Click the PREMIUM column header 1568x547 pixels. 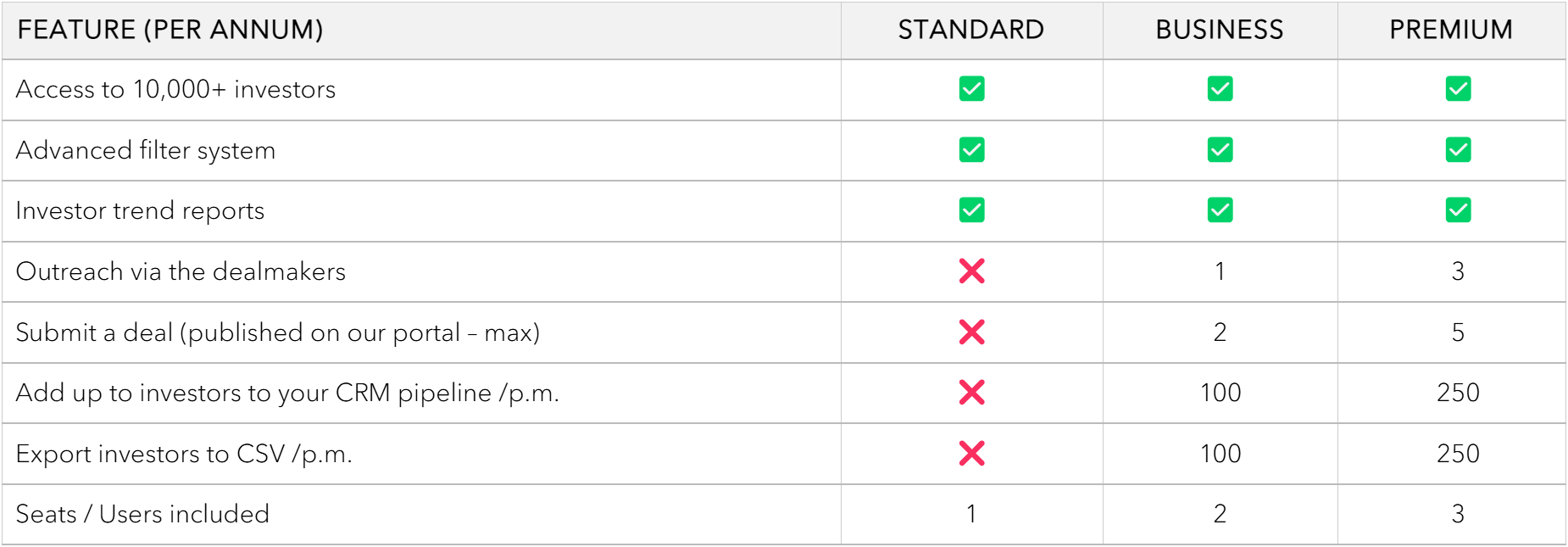point(1451,30)
